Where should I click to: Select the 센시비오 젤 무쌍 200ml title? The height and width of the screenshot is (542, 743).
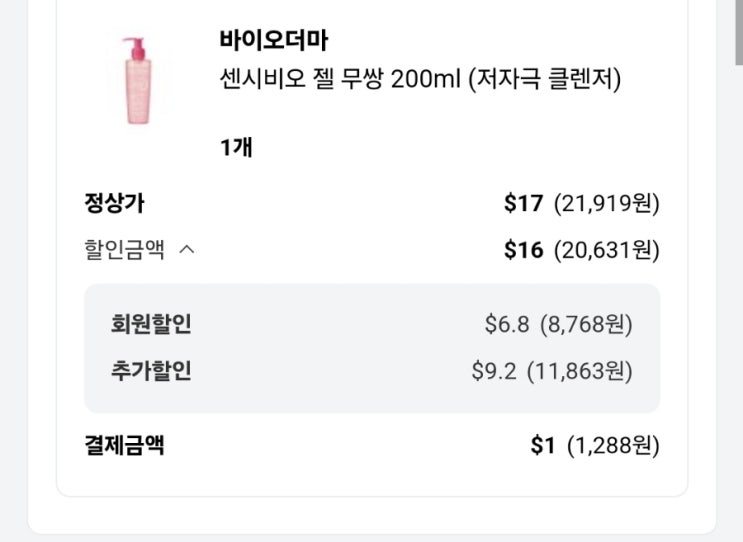[420, 79]
